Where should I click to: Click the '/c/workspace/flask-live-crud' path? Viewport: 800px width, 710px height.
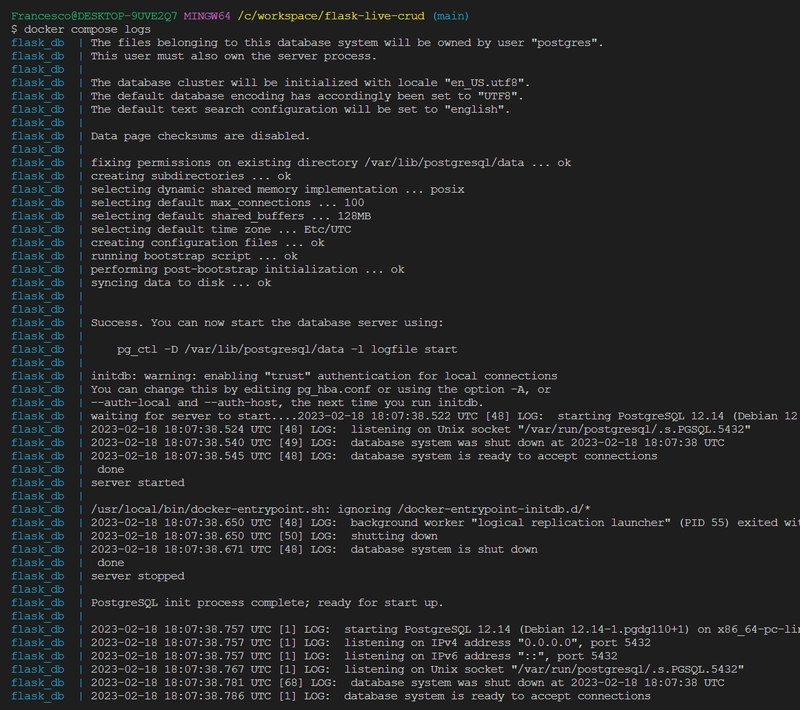pos(331,16)
